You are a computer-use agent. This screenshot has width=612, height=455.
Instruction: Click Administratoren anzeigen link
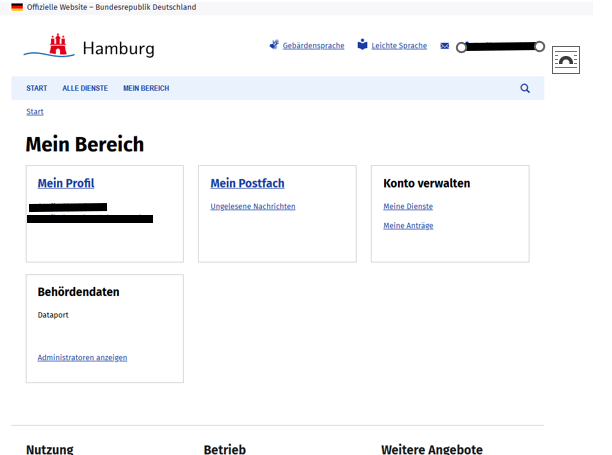coord(82,357)
